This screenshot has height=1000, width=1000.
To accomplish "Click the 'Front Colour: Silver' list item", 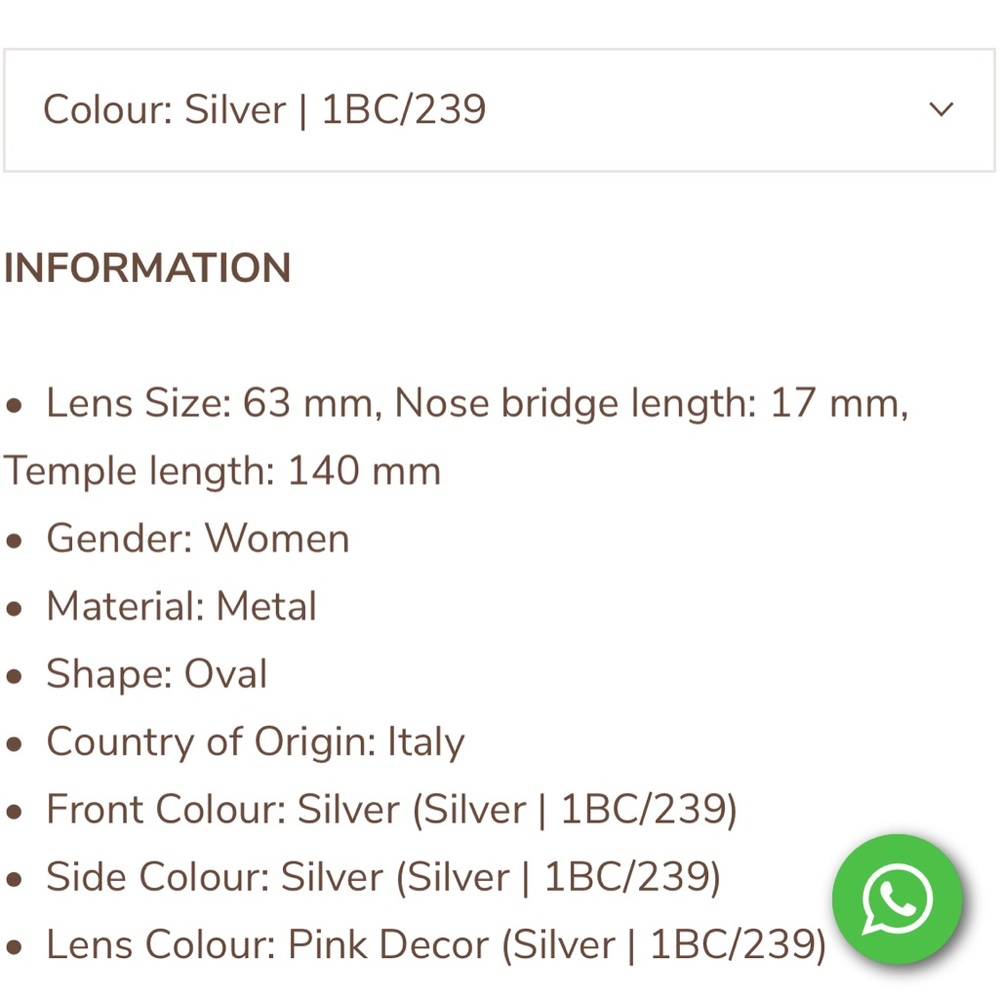I will [x=391, y=810].
